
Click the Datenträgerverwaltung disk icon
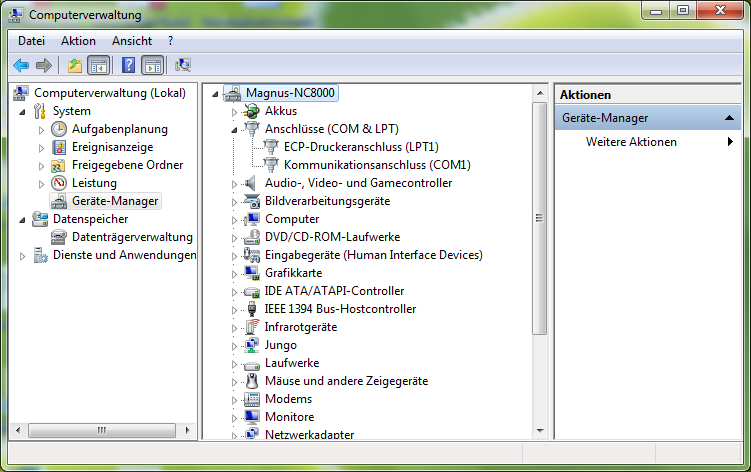coord(59,237)
